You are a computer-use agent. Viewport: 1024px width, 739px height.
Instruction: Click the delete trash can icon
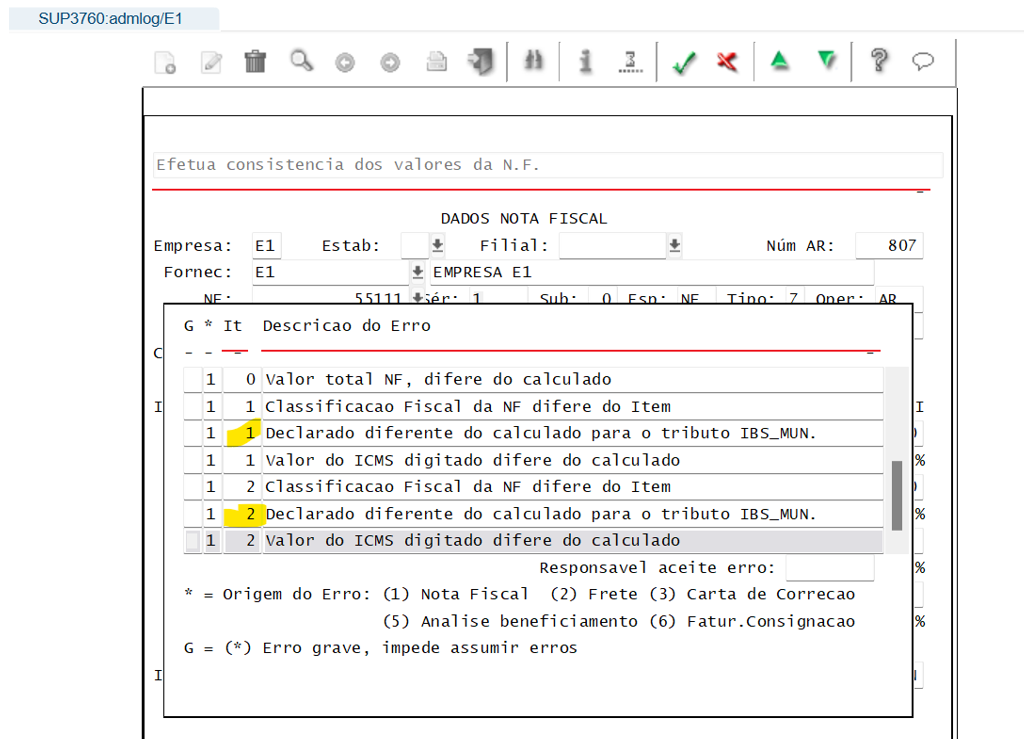click(x=255, y=61)
